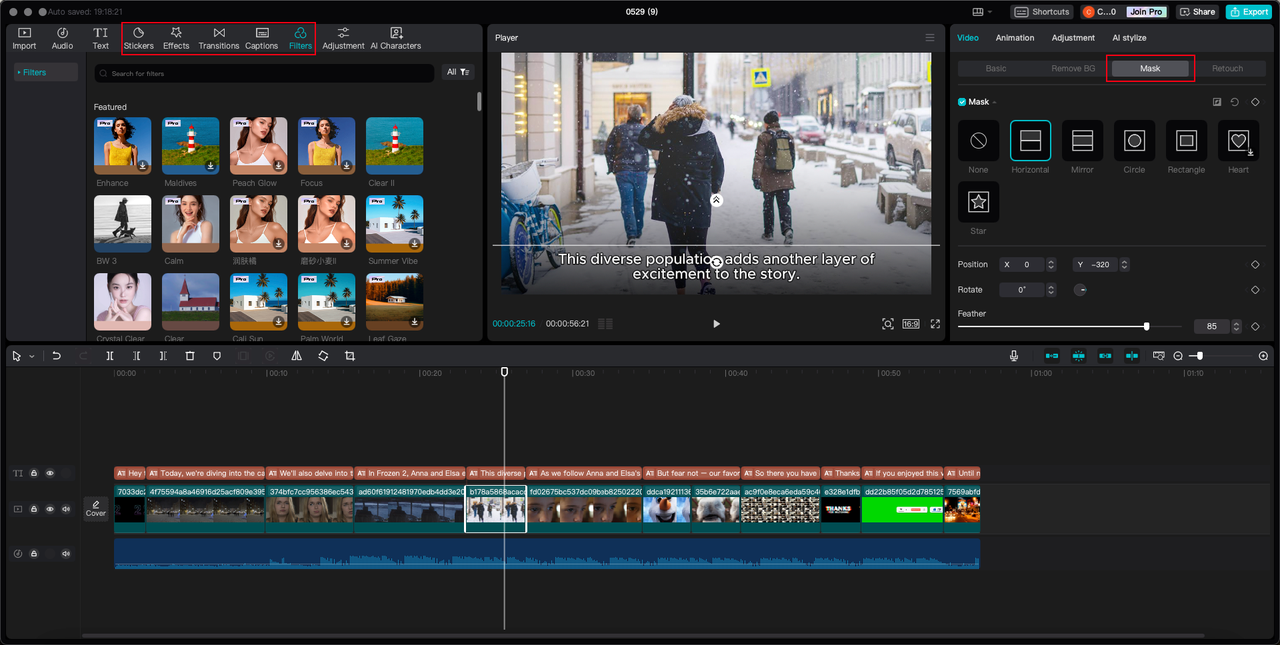Click the Mirror flip tool in timeline toolbar
1280x645 pixels.
click(297, 356)
